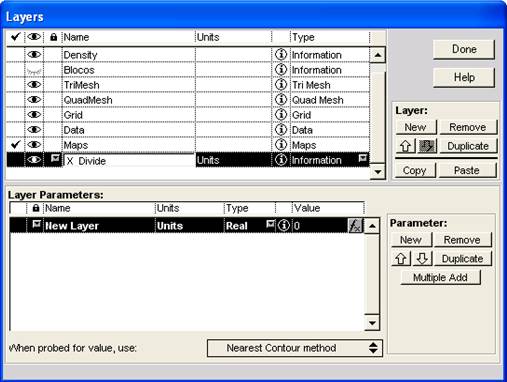Add a New parameter
The height and width of the screenshot is (382, 507).
[x=411, y=240]
